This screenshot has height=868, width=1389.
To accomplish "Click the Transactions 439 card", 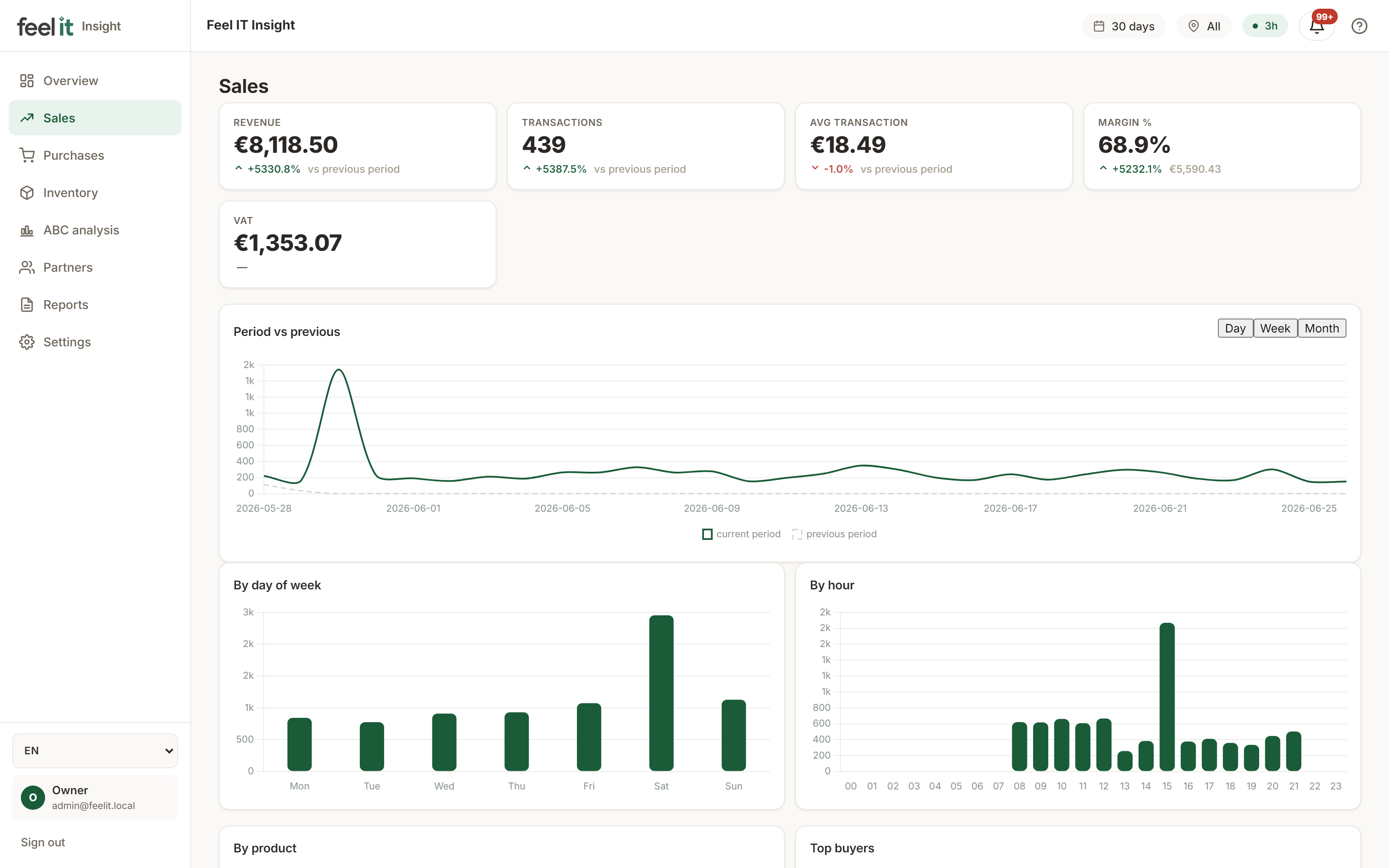I will click(x=646, y=146).
